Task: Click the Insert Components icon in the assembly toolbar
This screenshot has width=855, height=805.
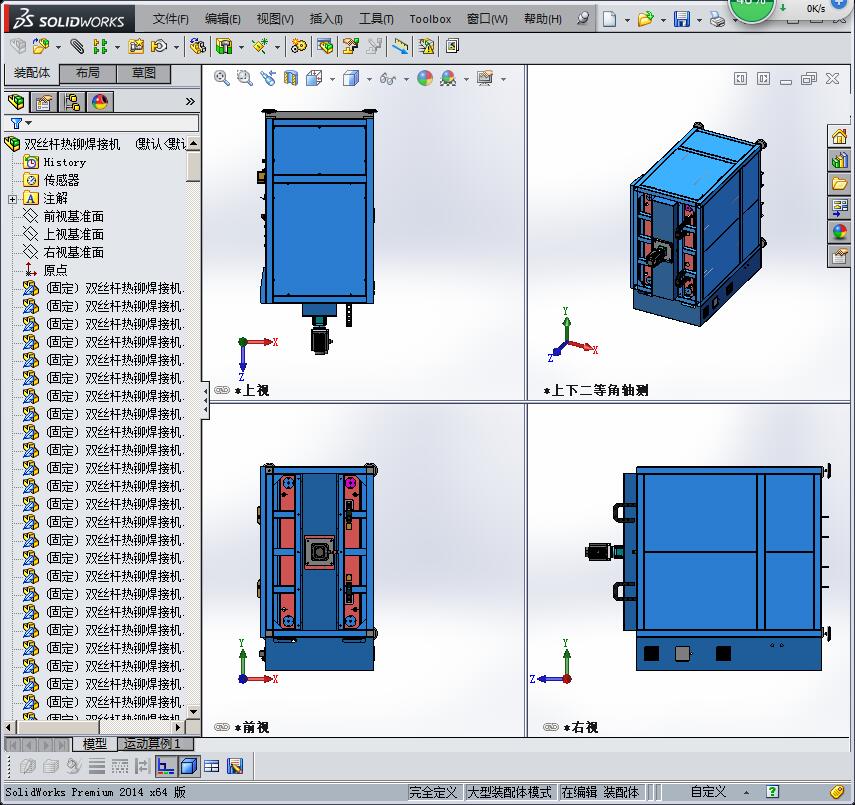Action: click(x=40, y=47)
